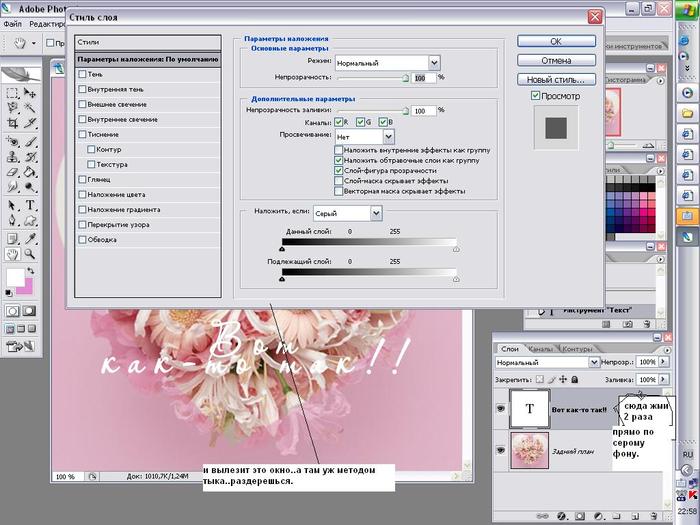
Task: Switch to the 'Каналы' tab
Action: pyautogui.click(x=541, y=349)
